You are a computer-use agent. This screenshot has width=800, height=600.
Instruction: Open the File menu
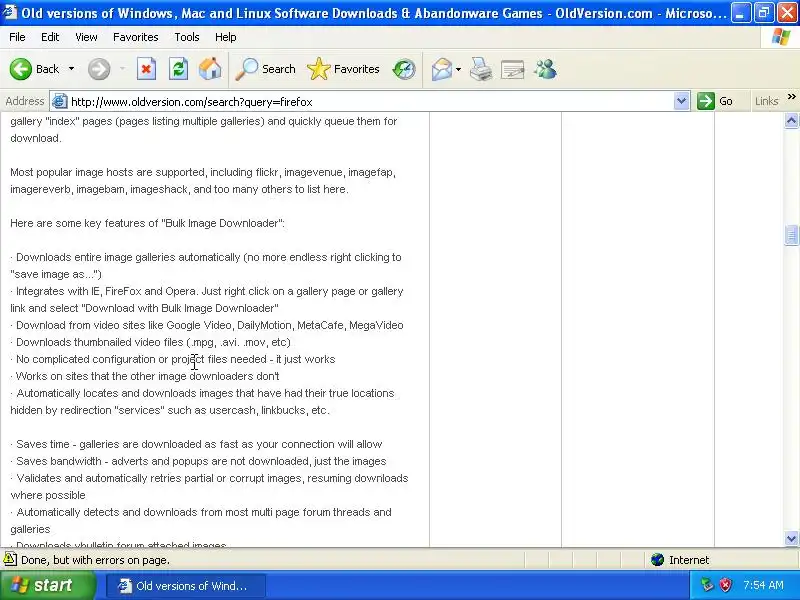[17, 37]
